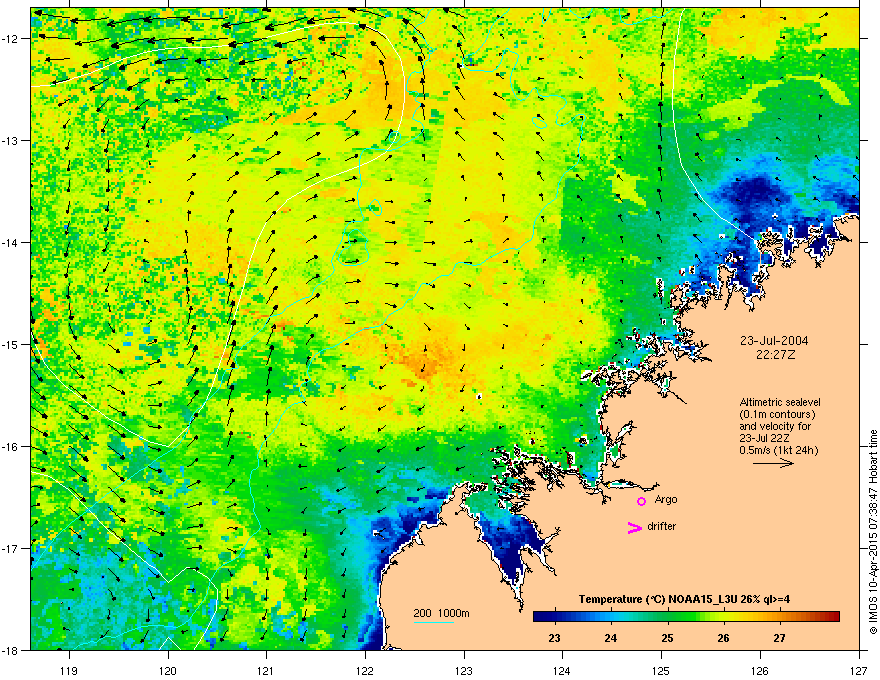The width and height of the screenshot is (880, 680).
Task: Click the latitude label -12
Action: click(x=11, y=39)
